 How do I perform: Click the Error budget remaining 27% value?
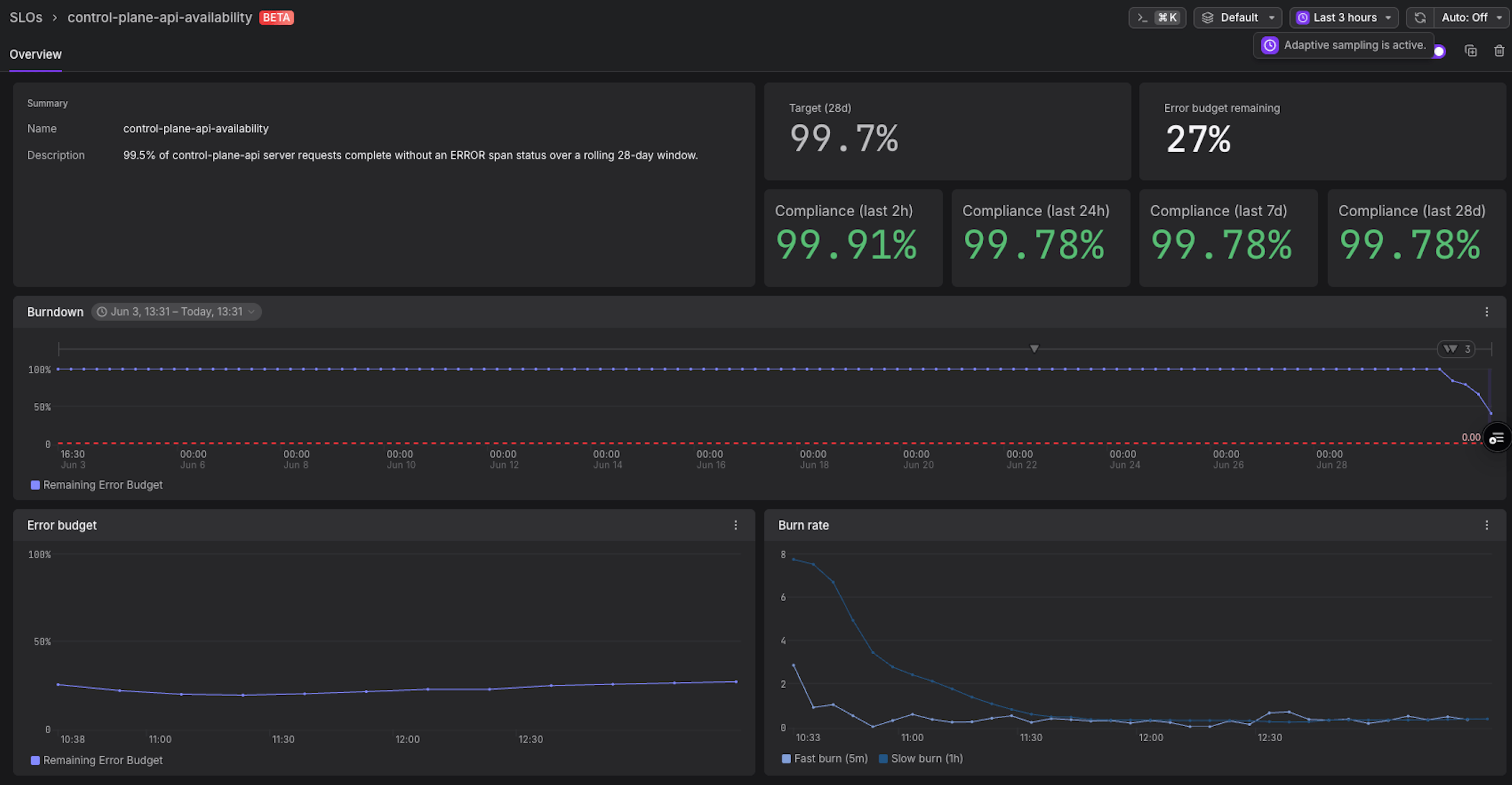tap(1198, 139)
